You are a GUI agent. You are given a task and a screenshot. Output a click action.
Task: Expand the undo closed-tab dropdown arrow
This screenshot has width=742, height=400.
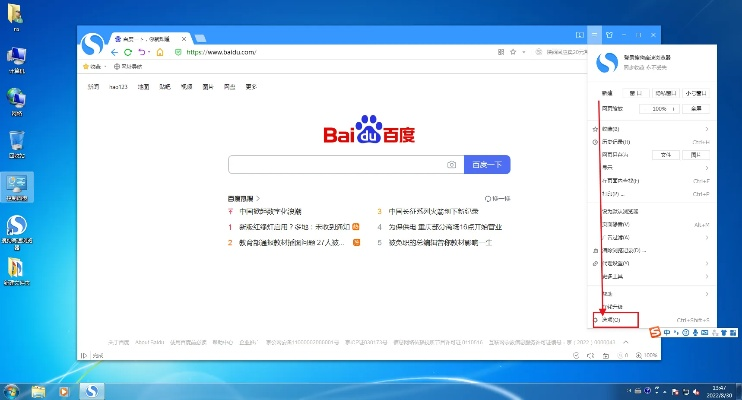[150, 52]
